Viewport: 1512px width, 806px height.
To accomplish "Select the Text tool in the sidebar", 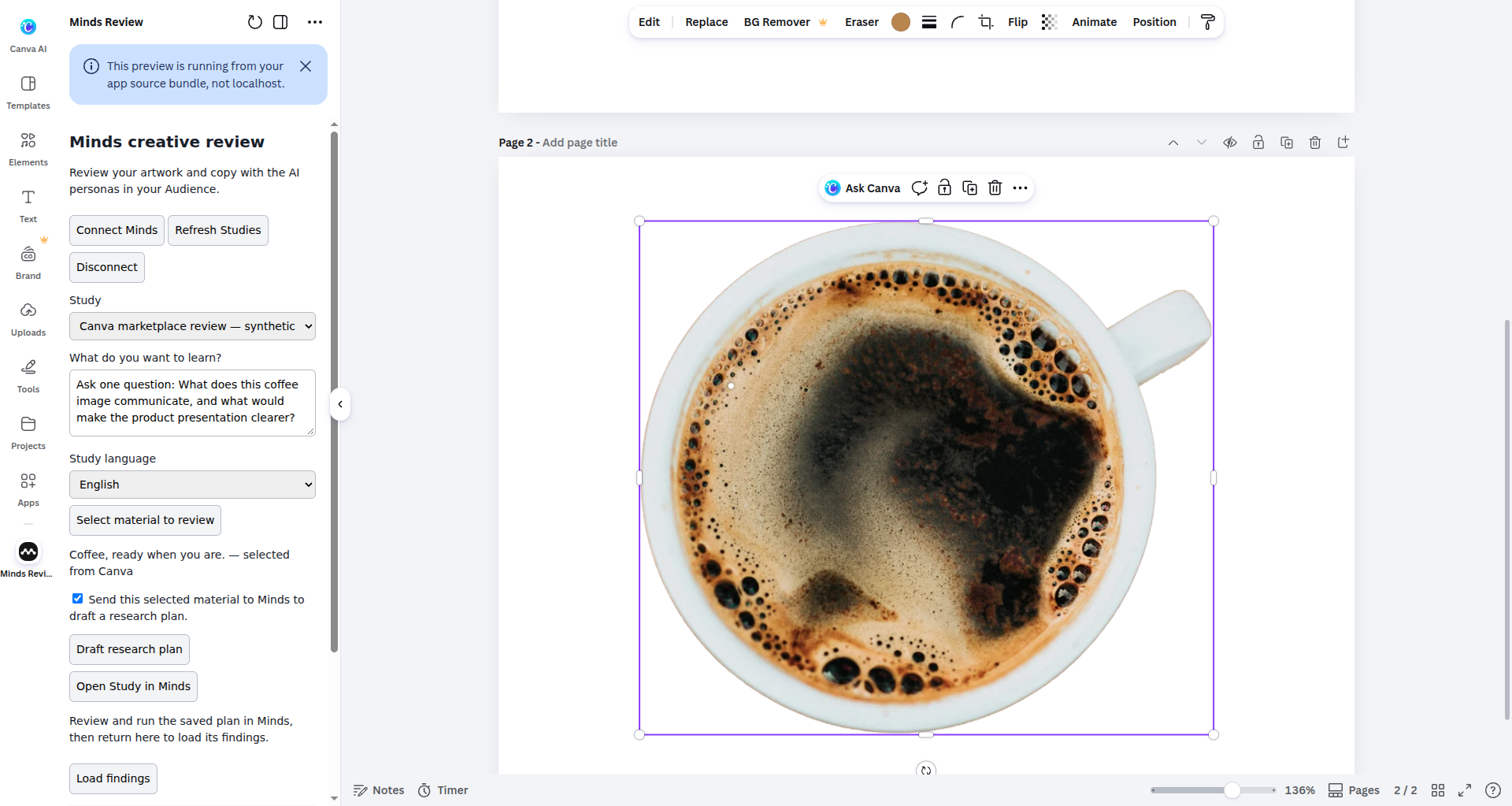I will click(x=28, y=206).
